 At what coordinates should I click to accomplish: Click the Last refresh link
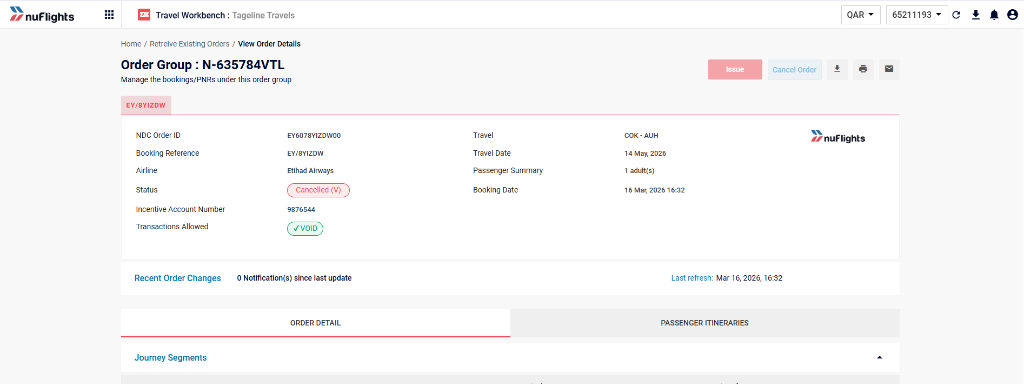[692, 278]
